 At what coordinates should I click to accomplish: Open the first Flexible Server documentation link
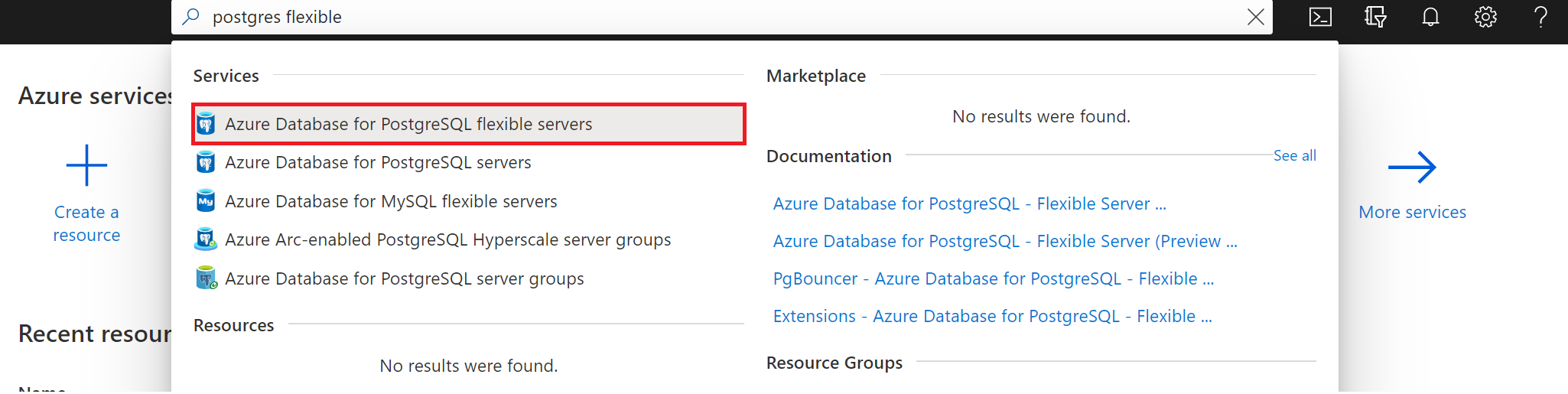969,204
